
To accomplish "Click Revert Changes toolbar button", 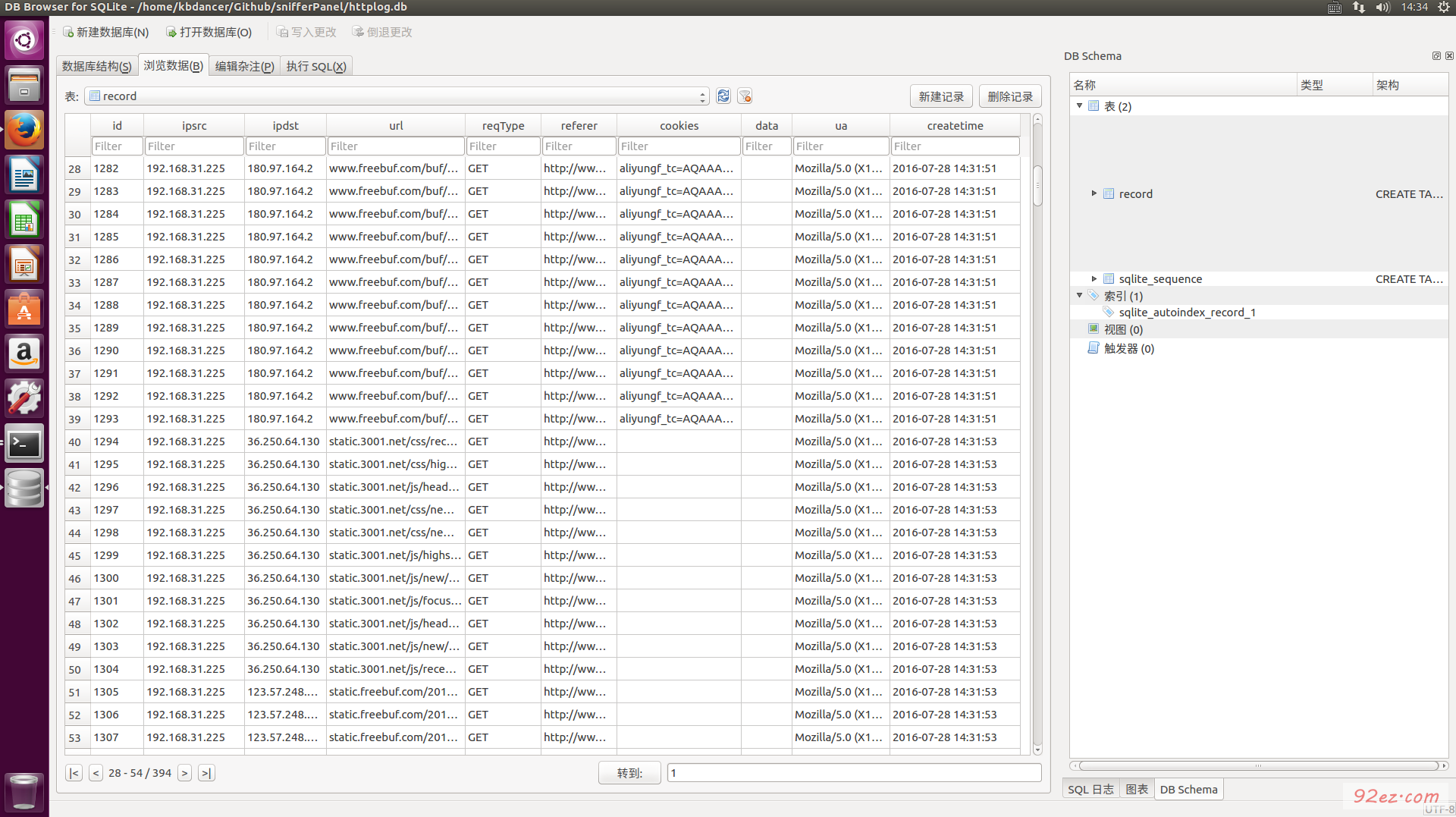I will pos(382,32).
